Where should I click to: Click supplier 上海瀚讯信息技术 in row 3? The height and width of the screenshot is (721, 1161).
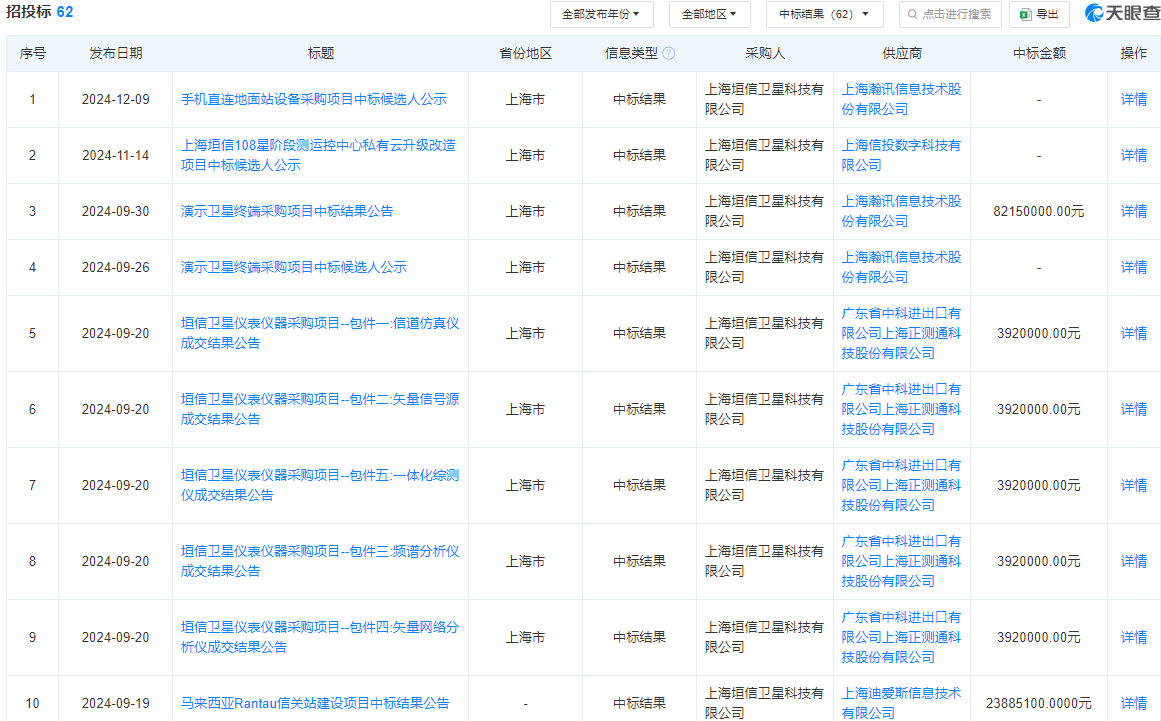[x=901, y=211]
